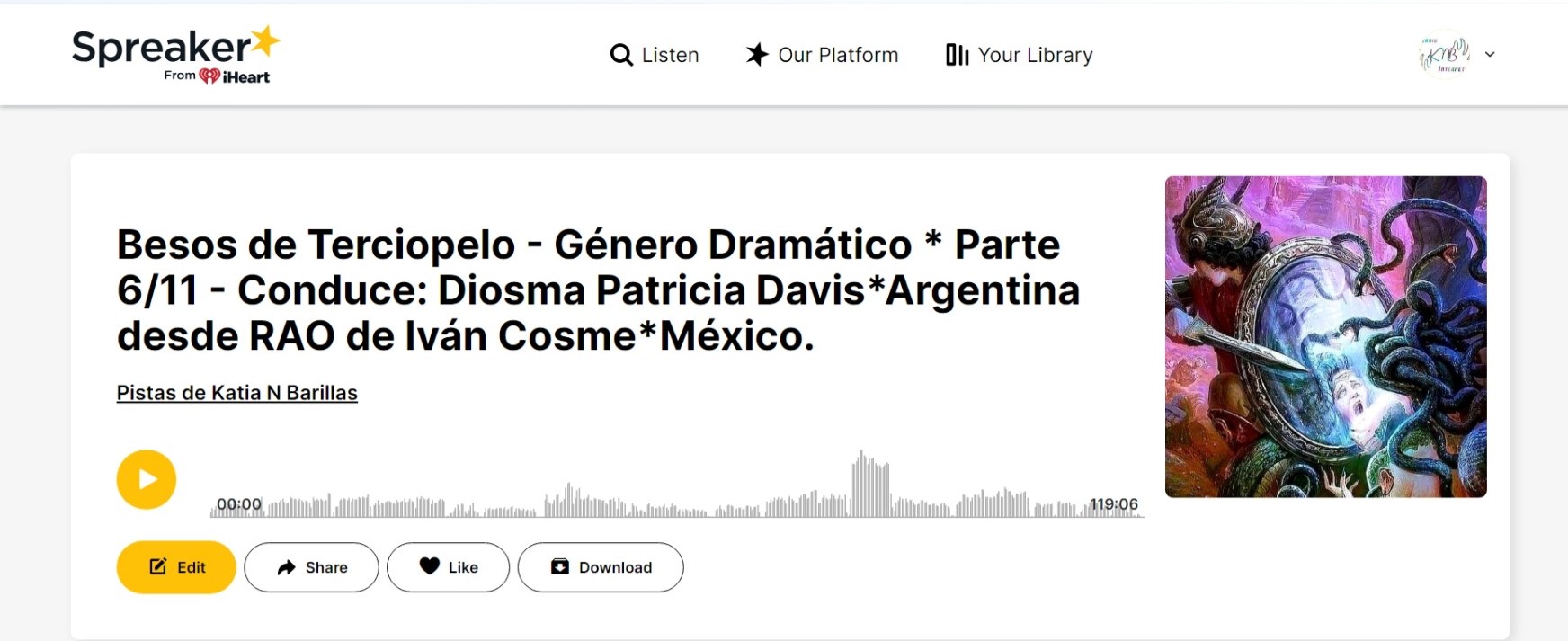Open the Our Platform menu
This screenshot has height=641, width=1568.
click(x=822, y=55)
